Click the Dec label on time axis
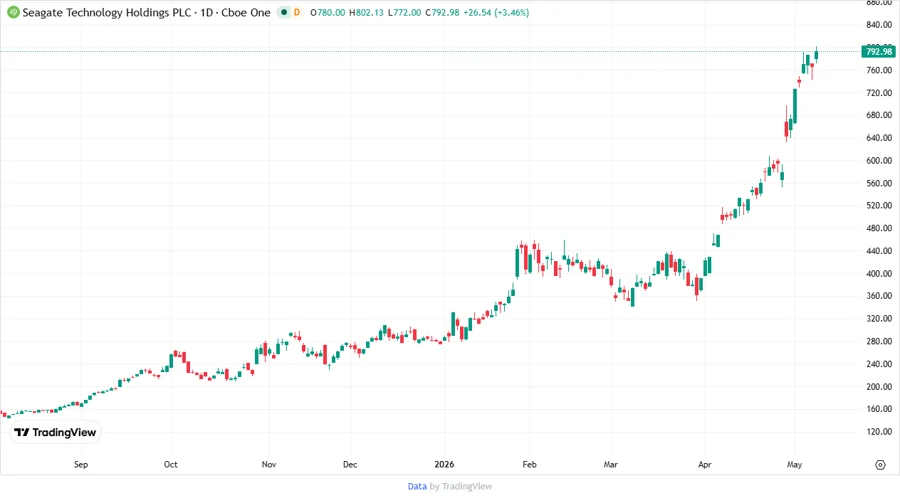Viewport: 900px width, 498px height. click(350, 465)
